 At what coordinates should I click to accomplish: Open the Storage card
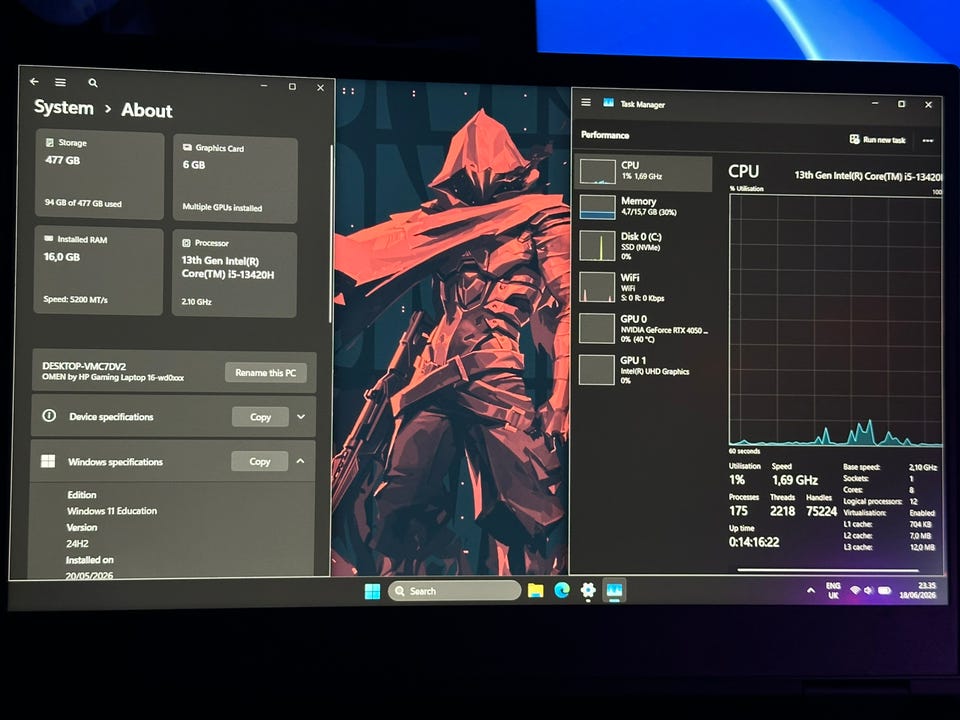pyautogui.click(x=100, y=174)
